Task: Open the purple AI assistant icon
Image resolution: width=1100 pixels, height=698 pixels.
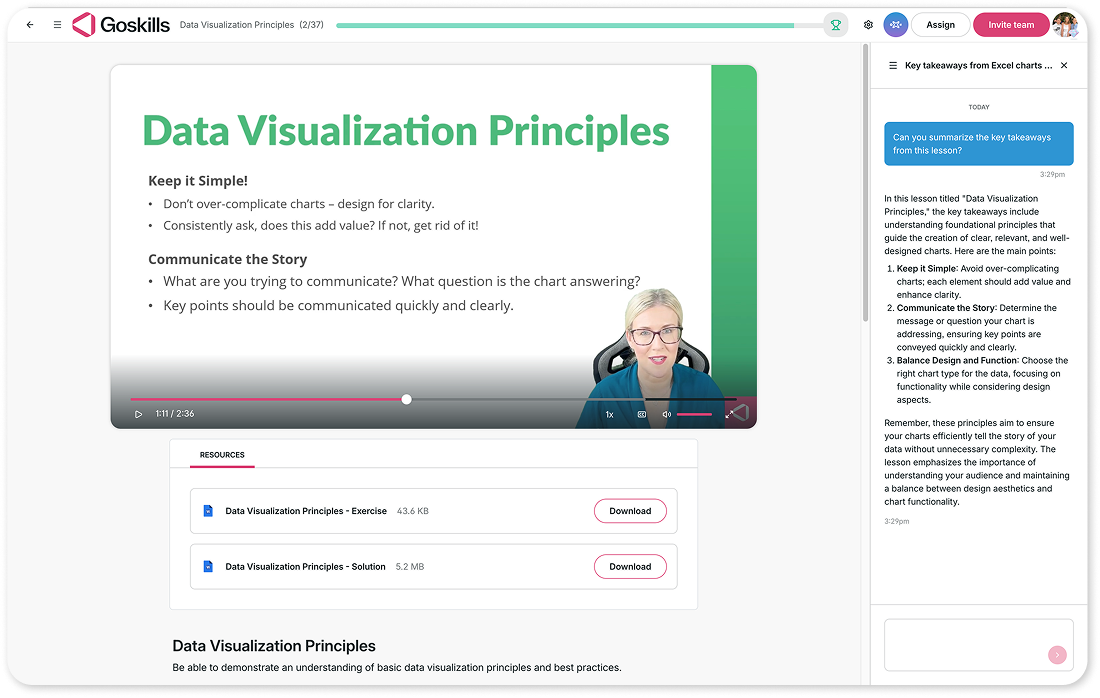Action: tap(896, 25)
